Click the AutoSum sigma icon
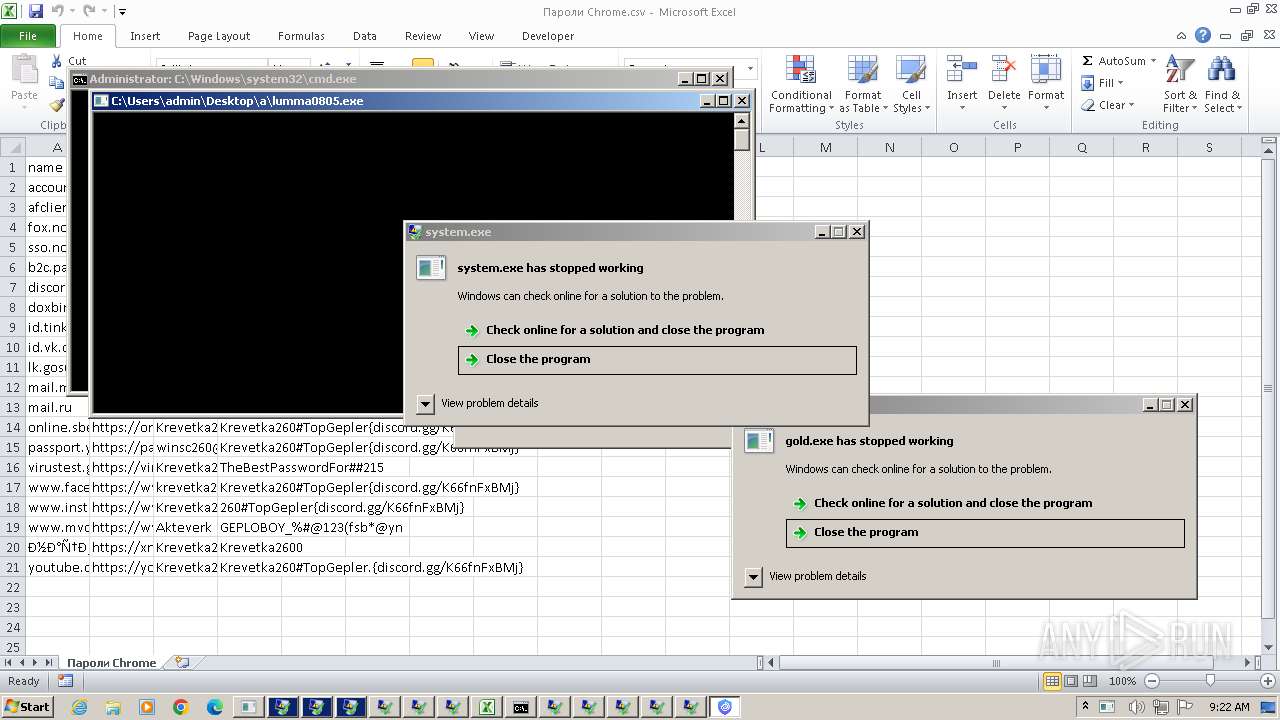Viewport: 1280px width, 720px height. coord(1088,61)
